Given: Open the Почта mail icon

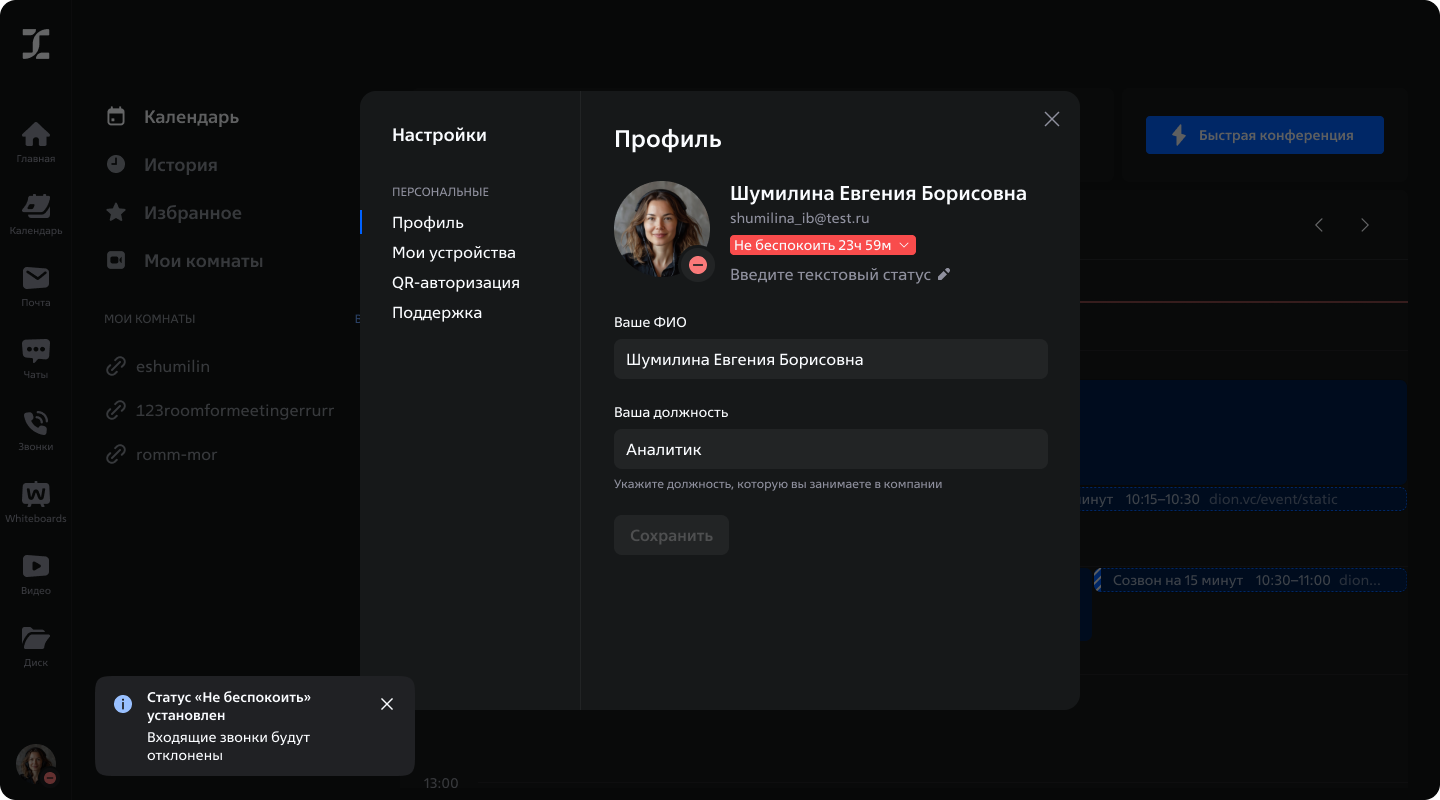Looking at the screenshot, I should 36,285.
